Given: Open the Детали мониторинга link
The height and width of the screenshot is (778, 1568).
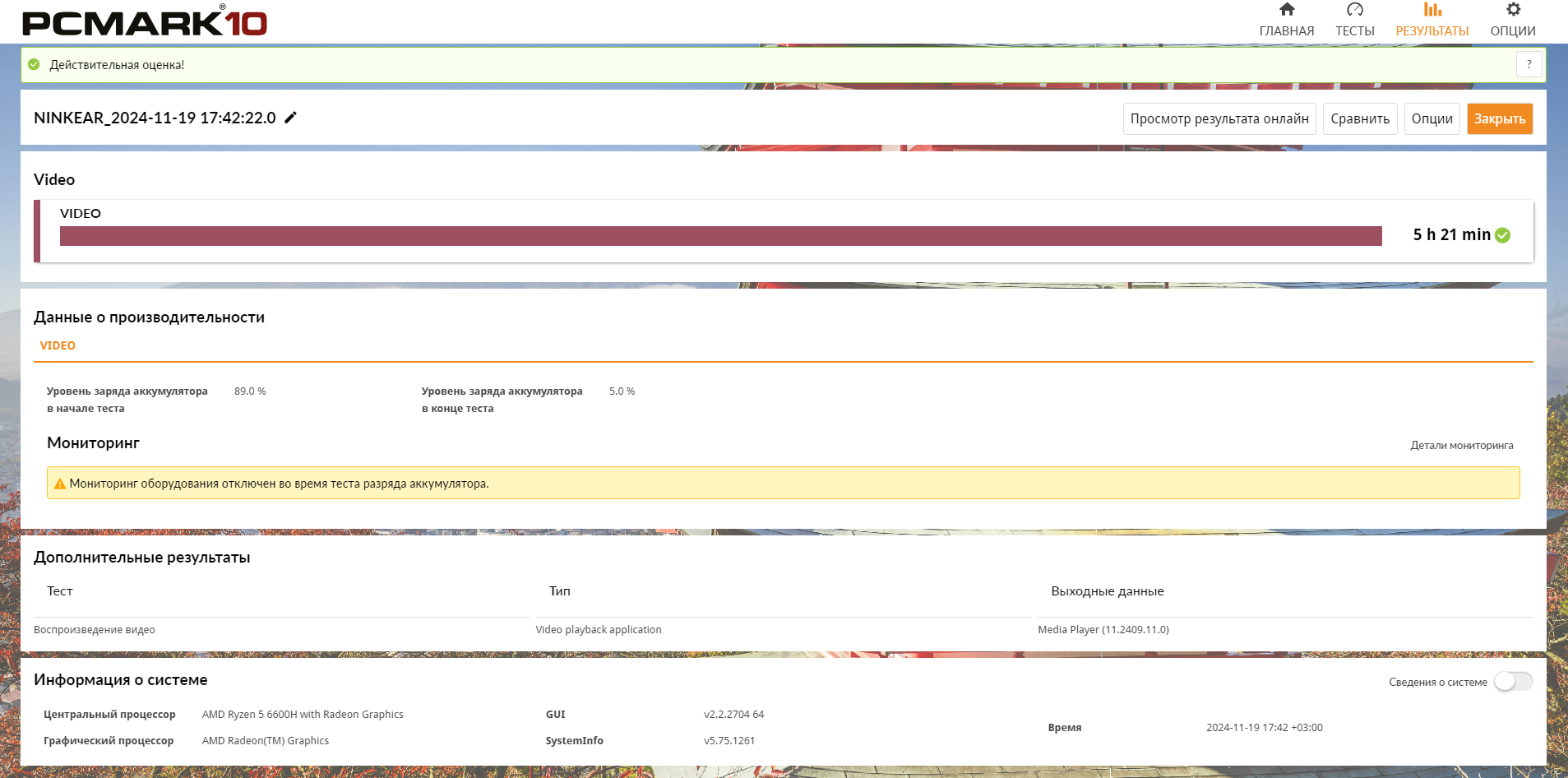Looking at the screenshot, I should [1462, 446].
